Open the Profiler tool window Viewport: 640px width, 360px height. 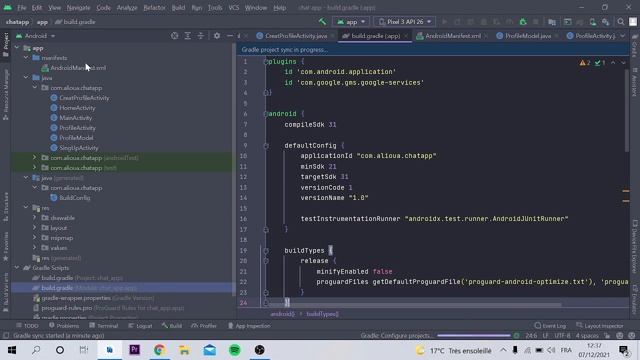[x=204, y=326]
